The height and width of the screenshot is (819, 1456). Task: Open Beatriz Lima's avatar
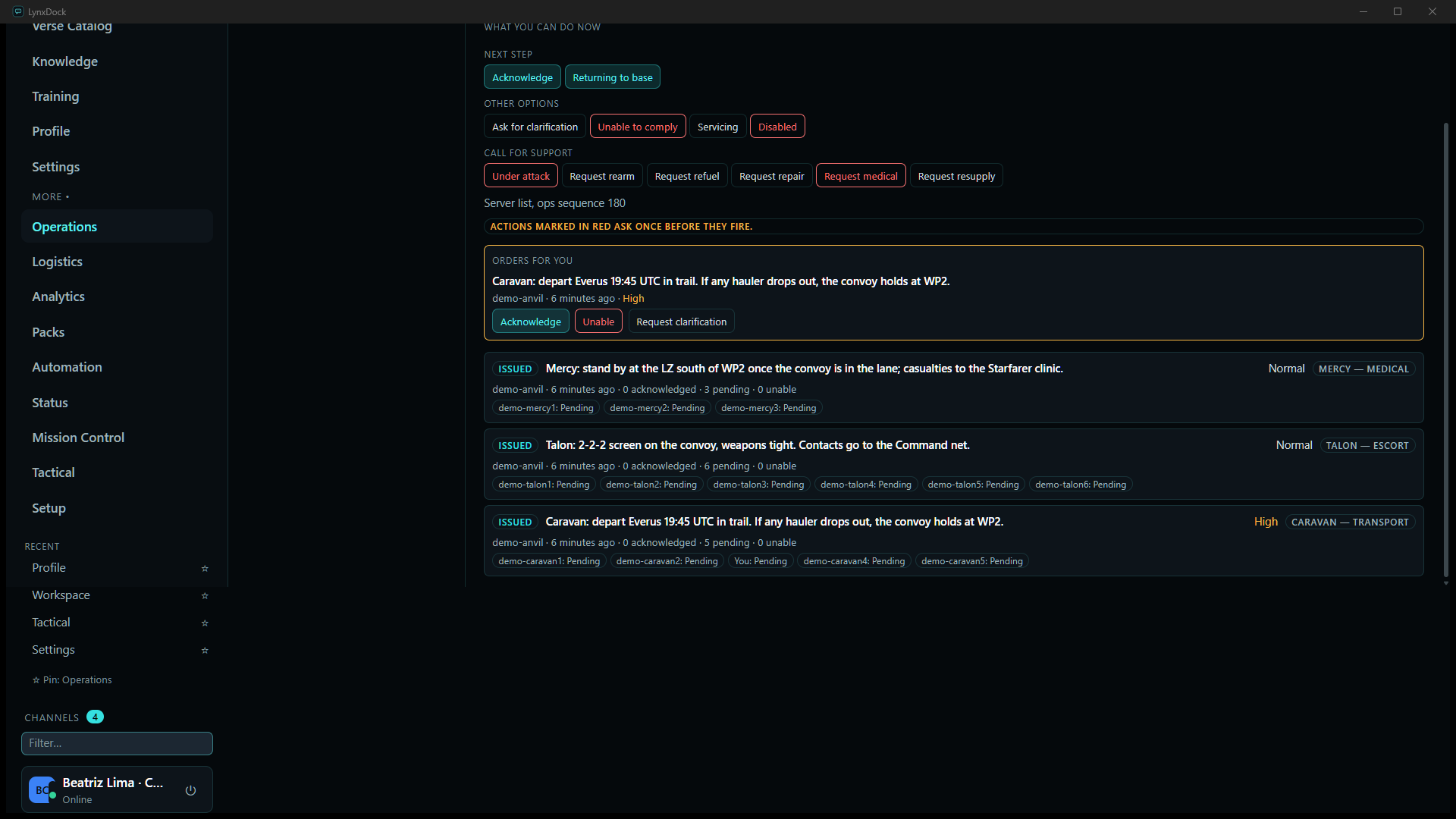coord(42,790)
